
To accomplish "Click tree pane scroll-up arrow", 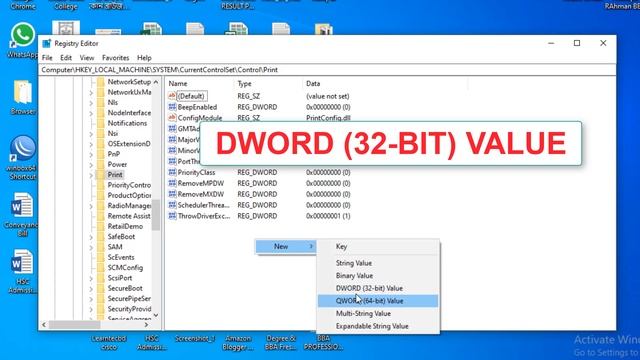I will coord(156,82).
